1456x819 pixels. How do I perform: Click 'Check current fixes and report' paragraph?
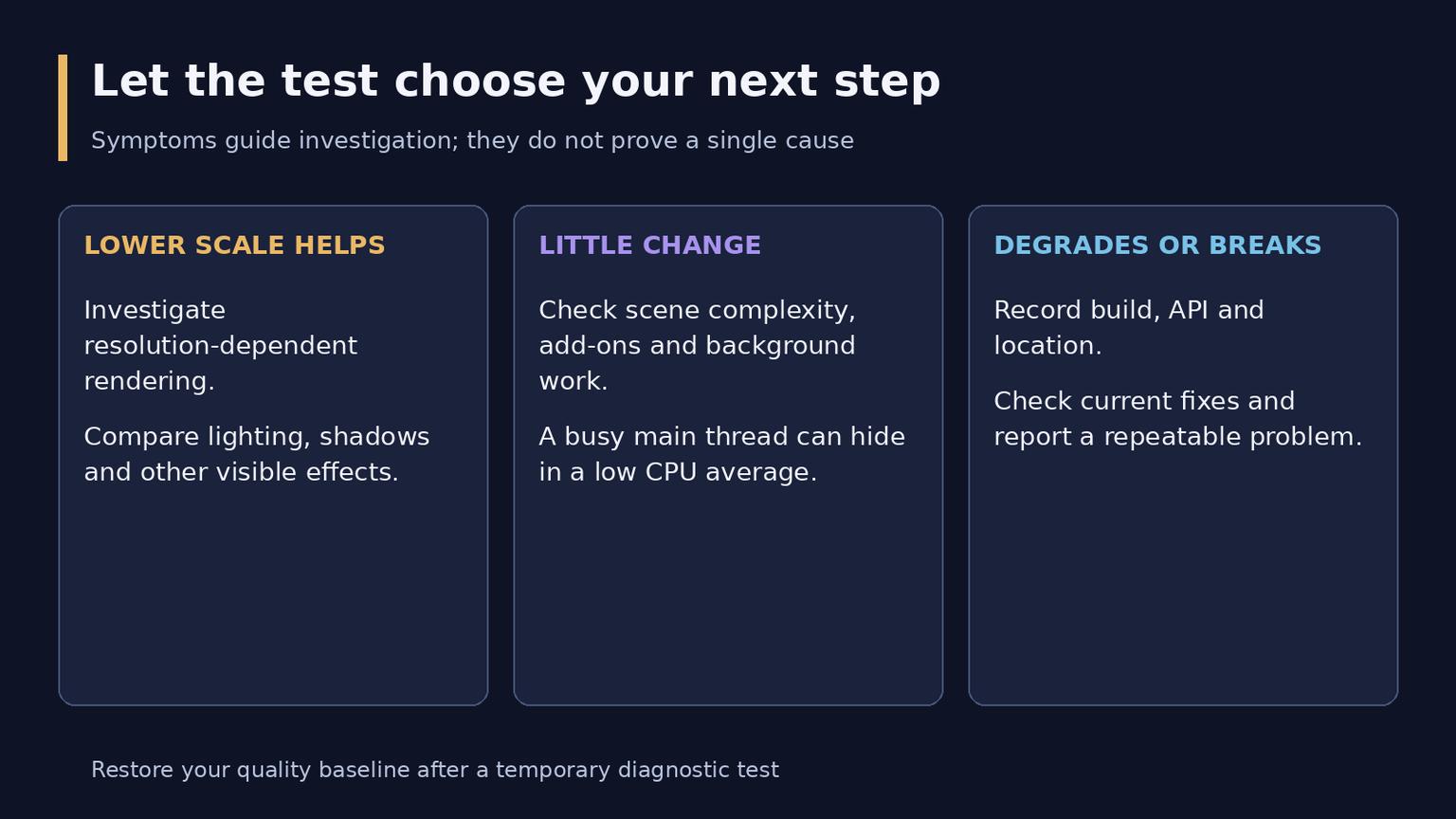pos(1178,419)
